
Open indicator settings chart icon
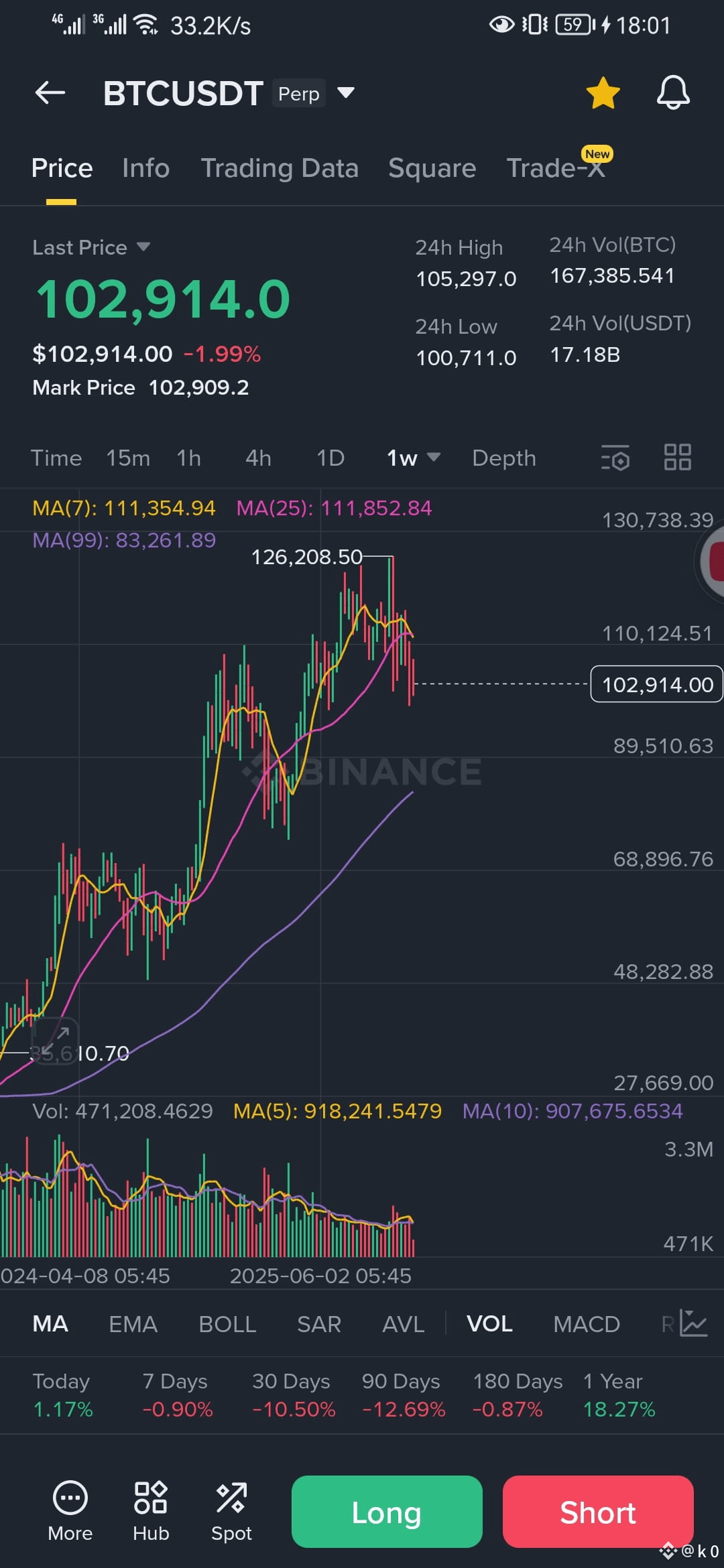point(693,1323)
